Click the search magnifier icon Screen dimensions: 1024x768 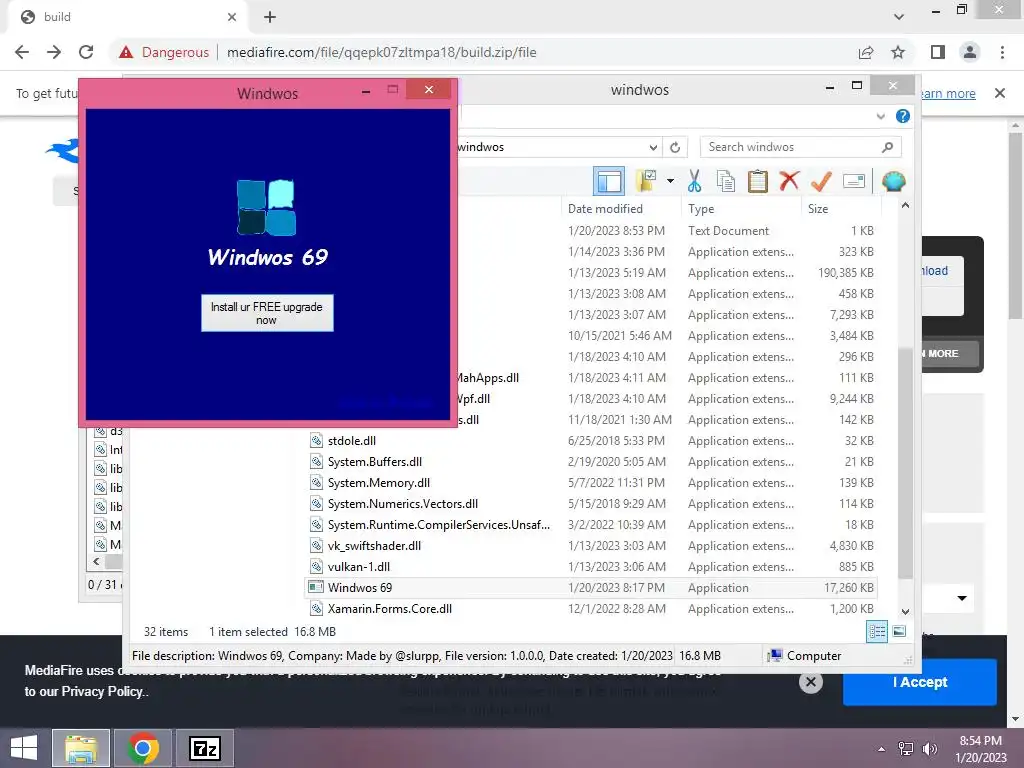click(887, 147)
